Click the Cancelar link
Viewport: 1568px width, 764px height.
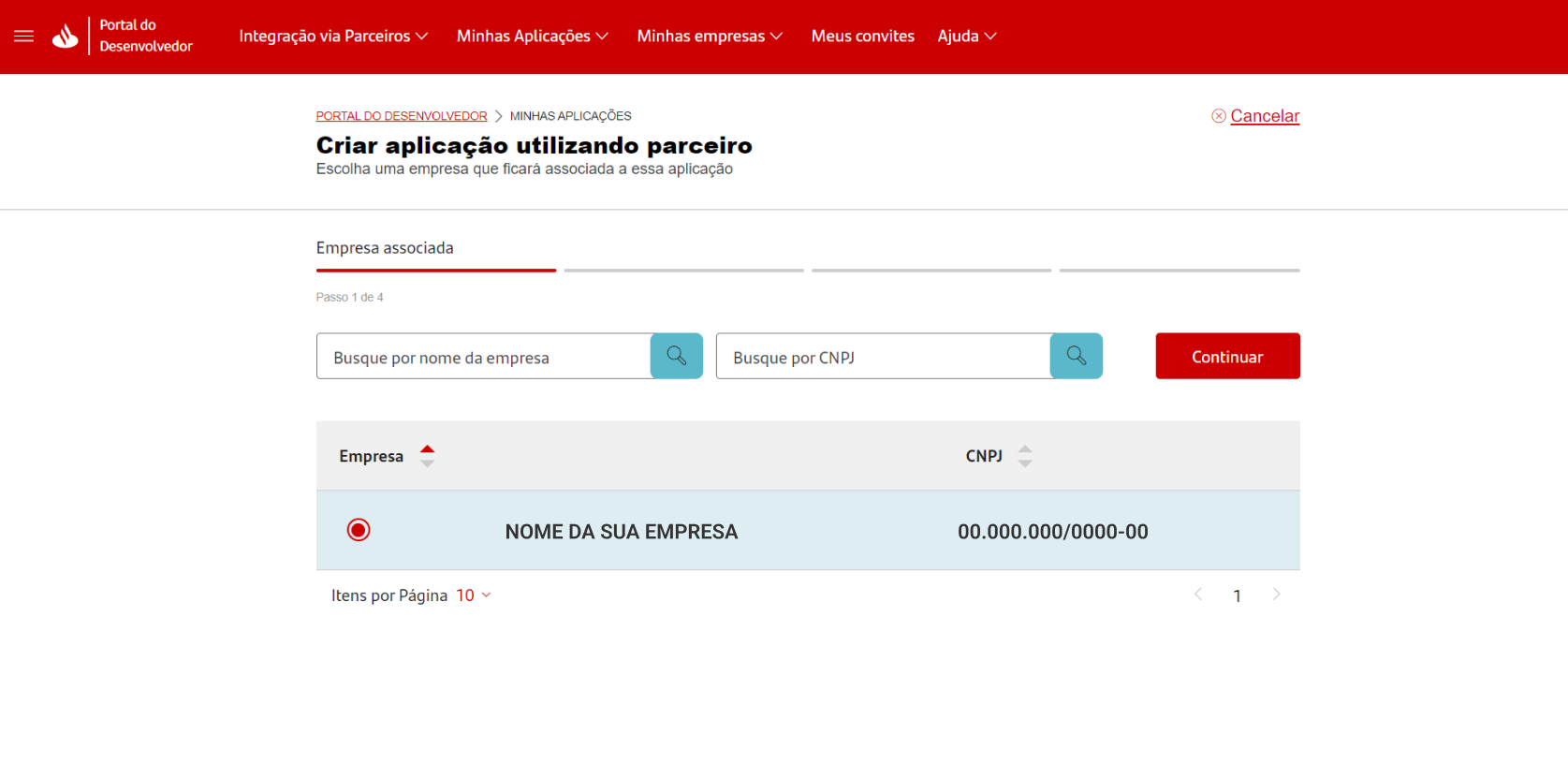pos(1265,116)
